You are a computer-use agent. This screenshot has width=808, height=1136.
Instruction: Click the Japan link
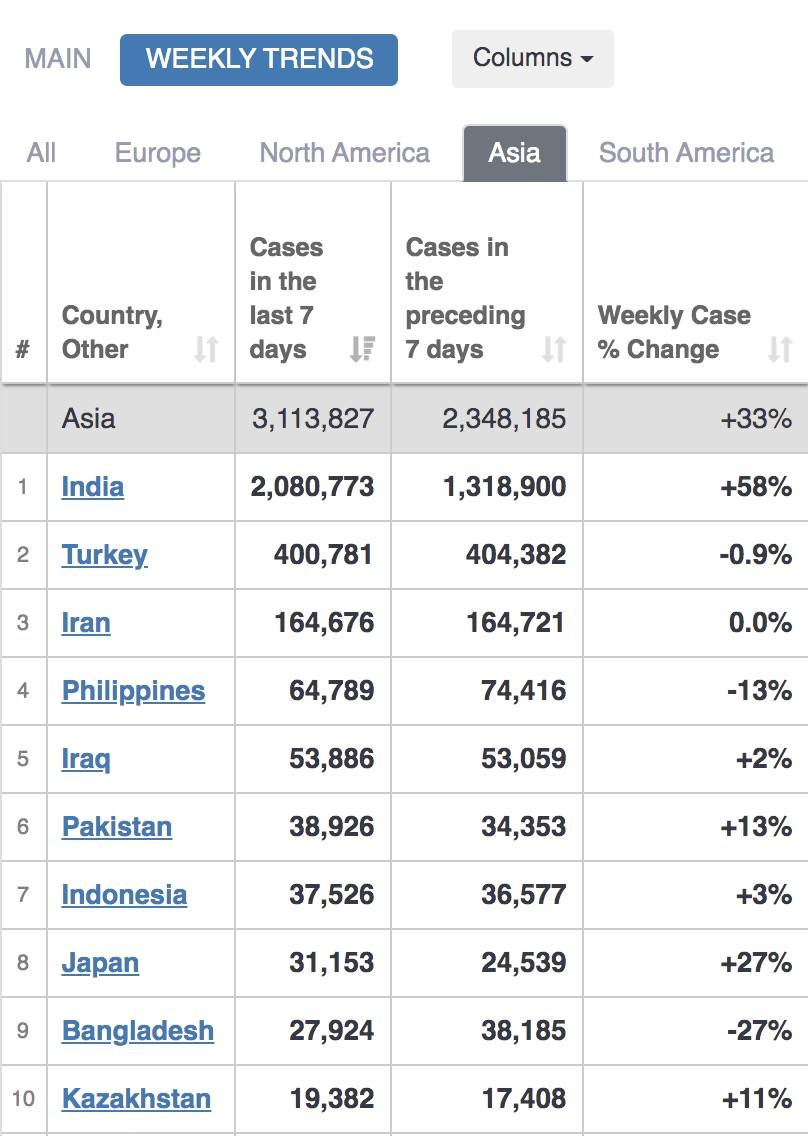pyautogui.click(x=100, y=963)
